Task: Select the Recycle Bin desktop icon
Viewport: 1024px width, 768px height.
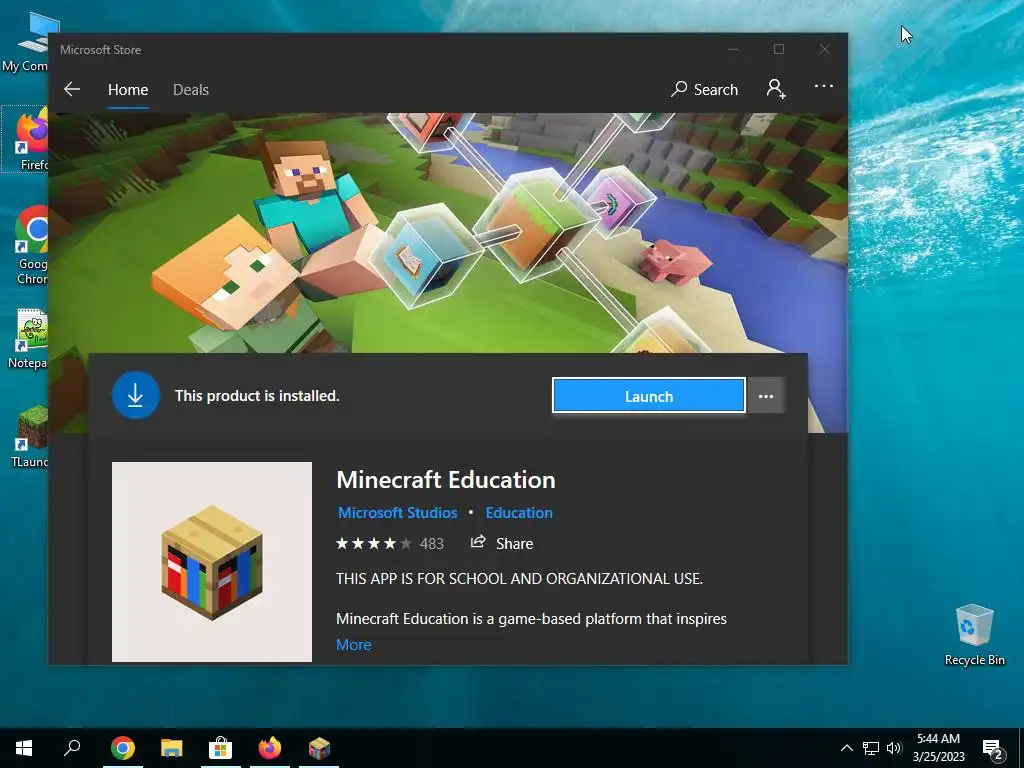Action: (974, 635)
